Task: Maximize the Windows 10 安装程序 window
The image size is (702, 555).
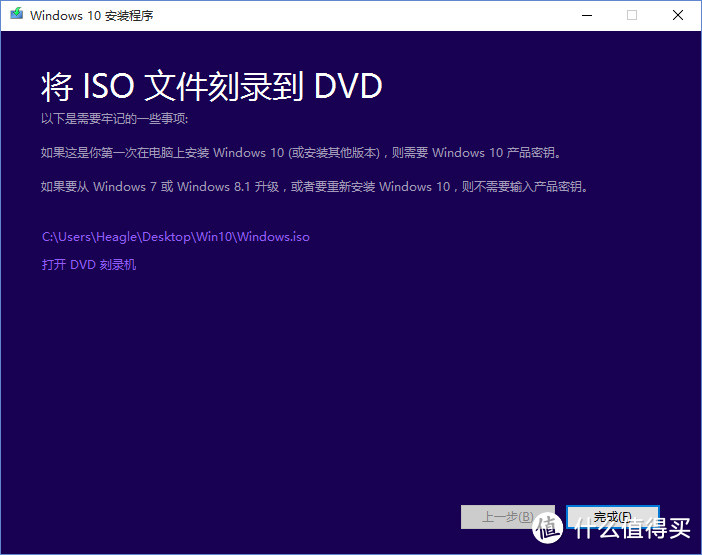Action: [632, 15]
